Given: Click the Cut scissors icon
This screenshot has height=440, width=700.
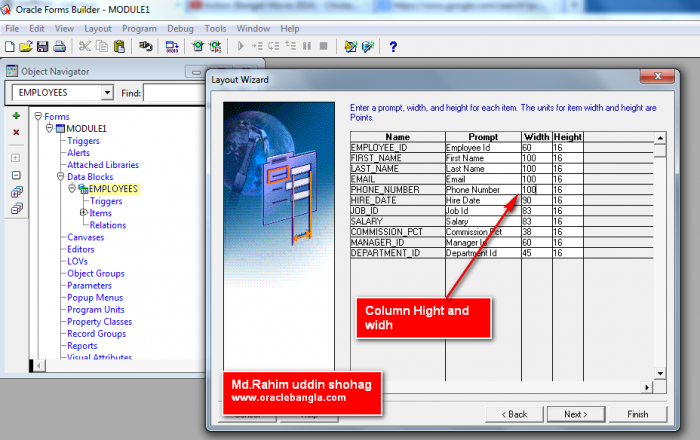Looking at the screenshot, I should click(85, 46).
